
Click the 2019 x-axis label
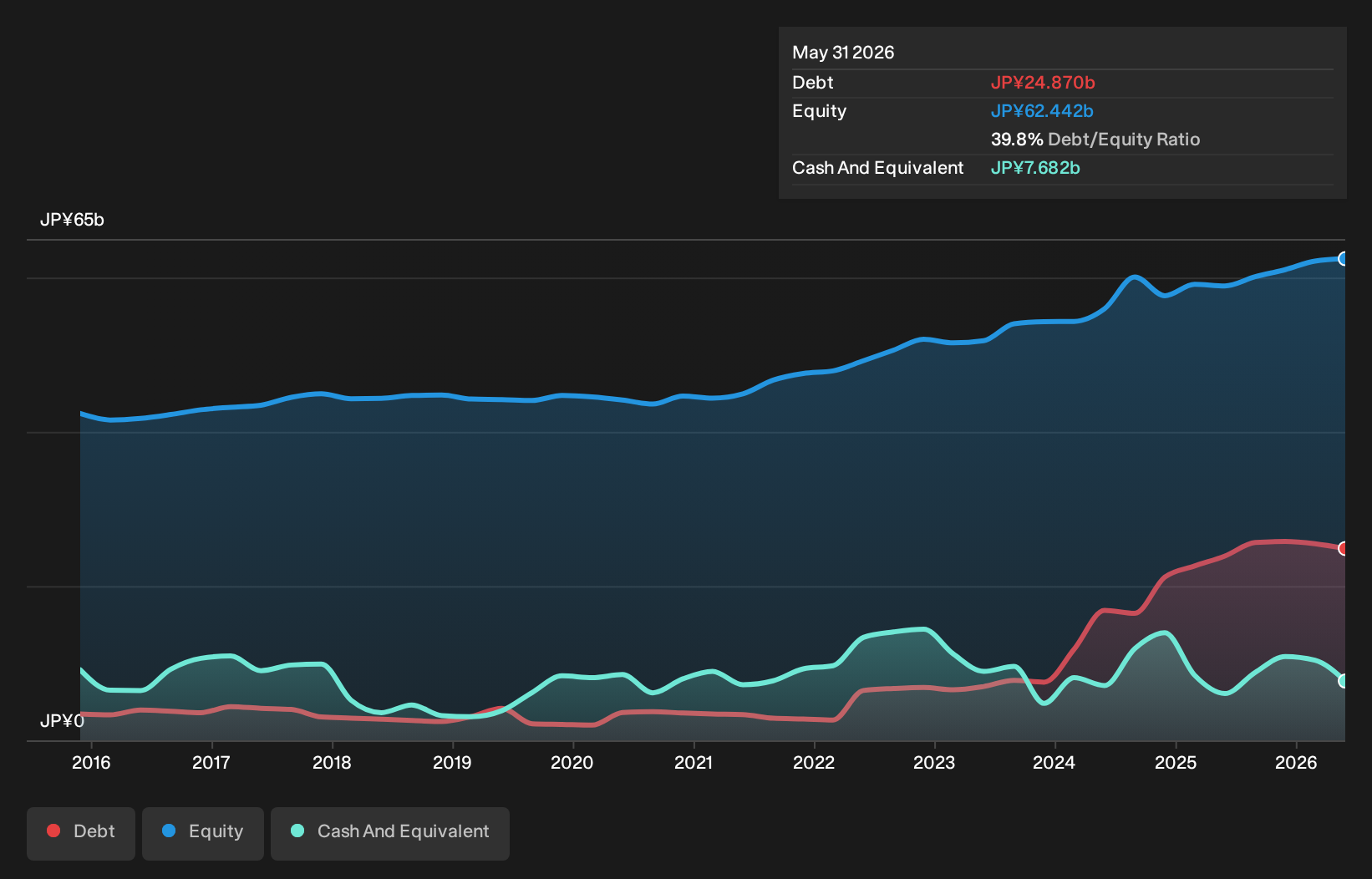pyautogui.click(x=452, y=762)
